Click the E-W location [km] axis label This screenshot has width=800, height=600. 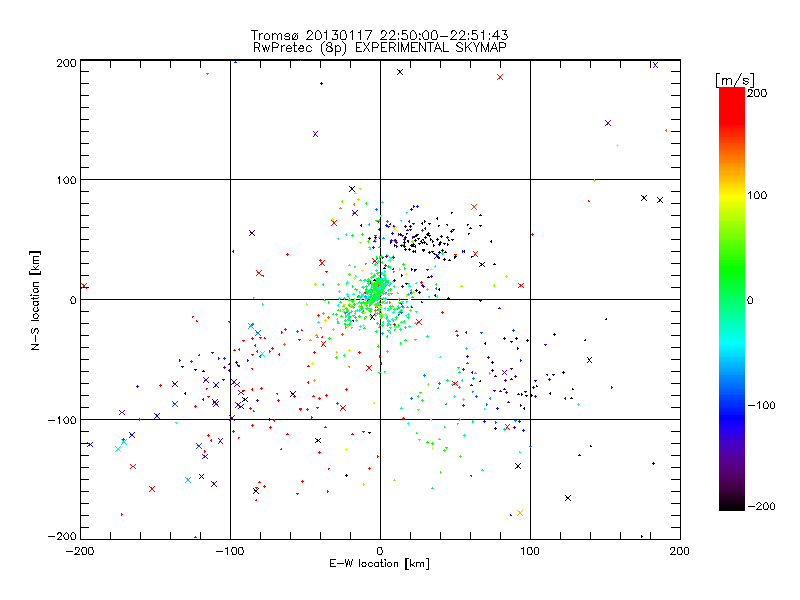[x=379, y=563]
